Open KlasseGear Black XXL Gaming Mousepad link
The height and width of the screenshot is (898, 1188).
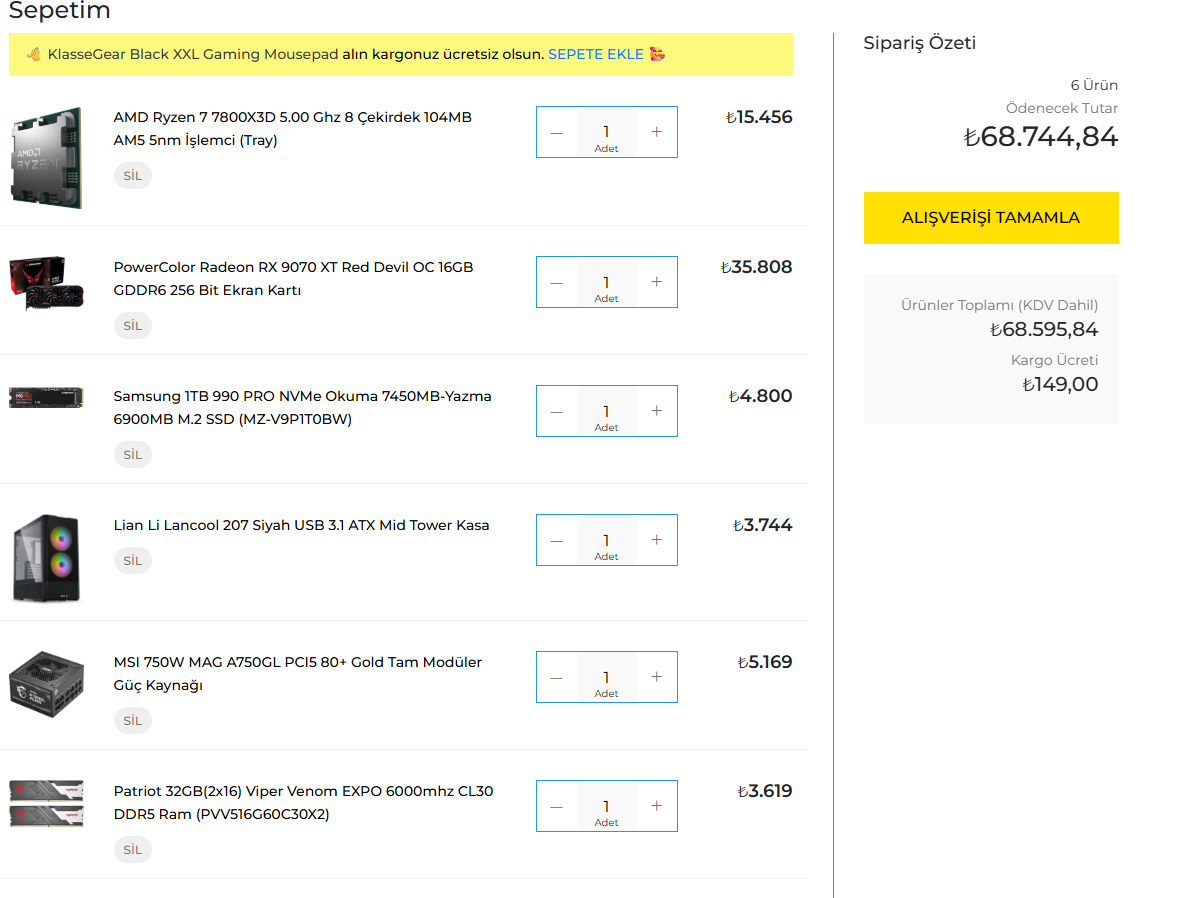[192, 54]
